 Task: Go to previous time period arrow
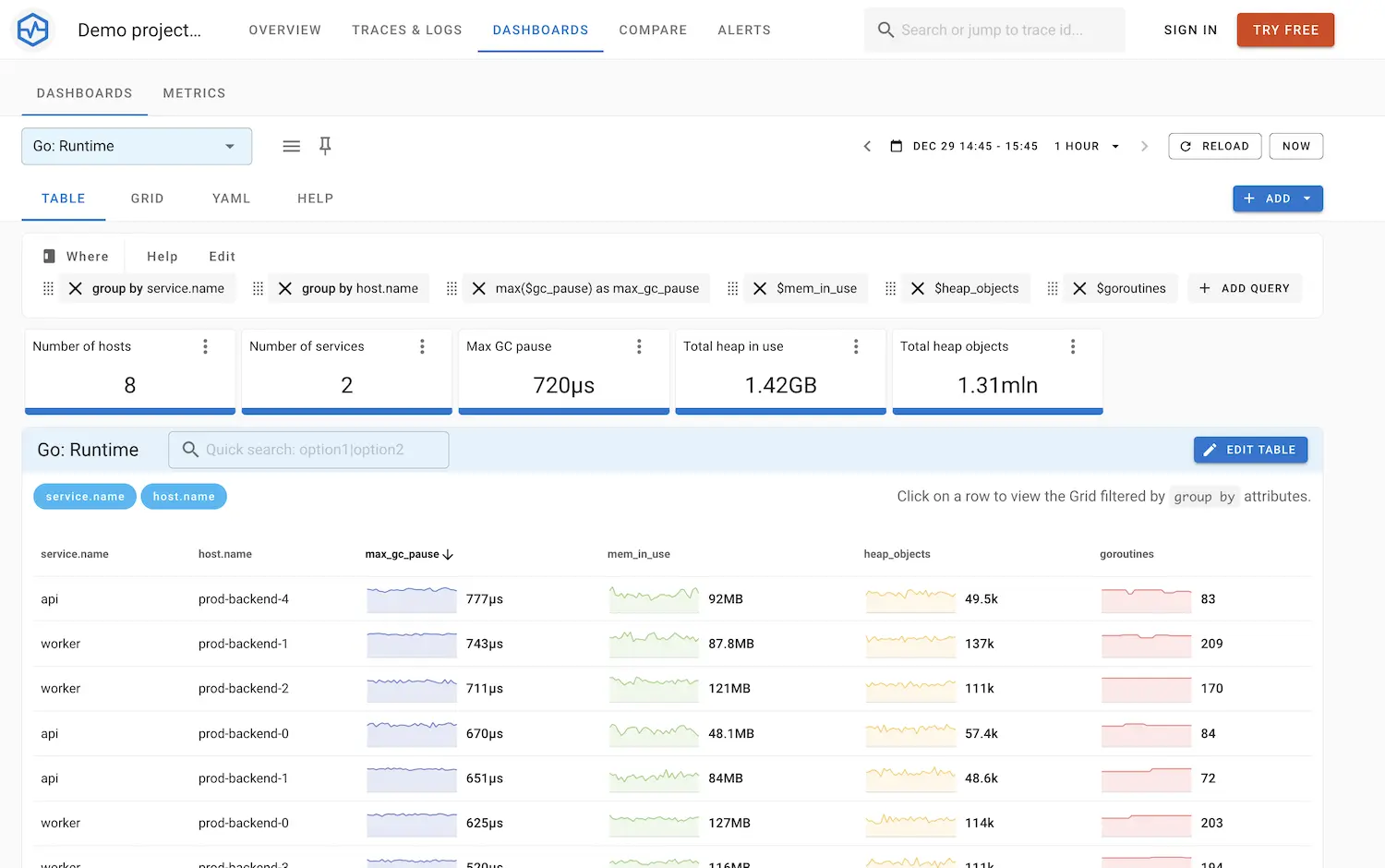[x=867, y=146]
